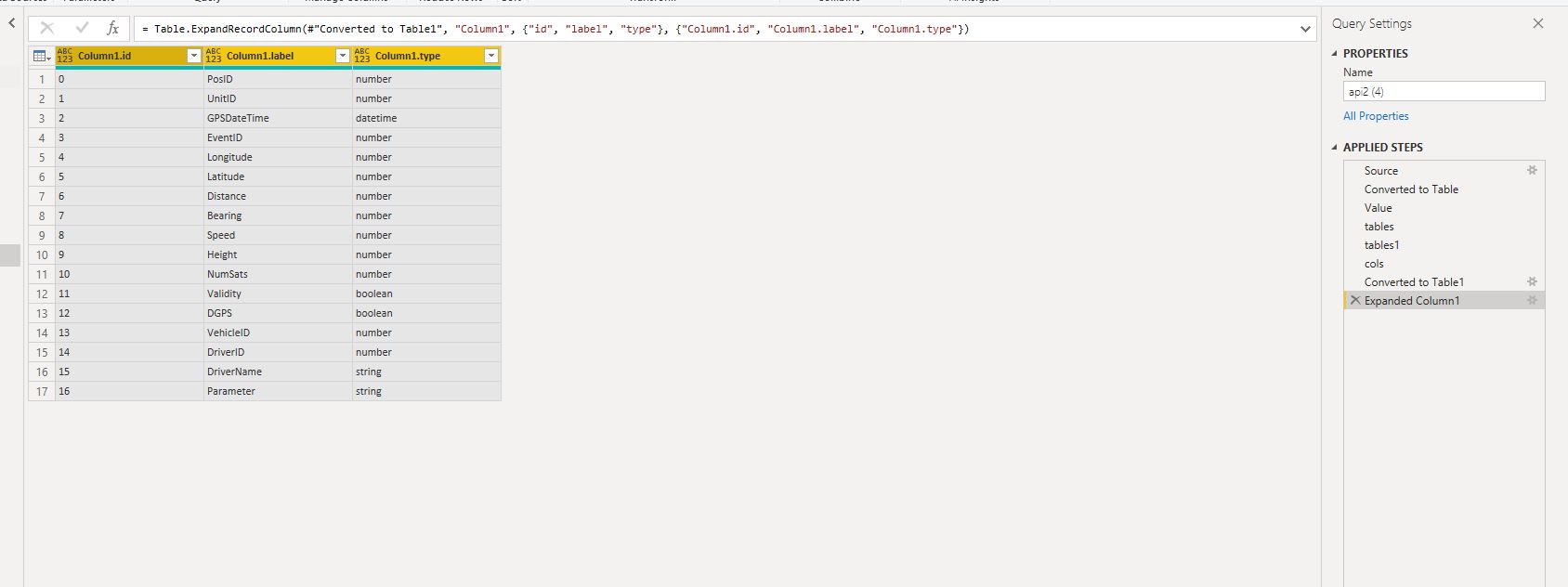Click the Bearing cell

click(x=278, y=215)
